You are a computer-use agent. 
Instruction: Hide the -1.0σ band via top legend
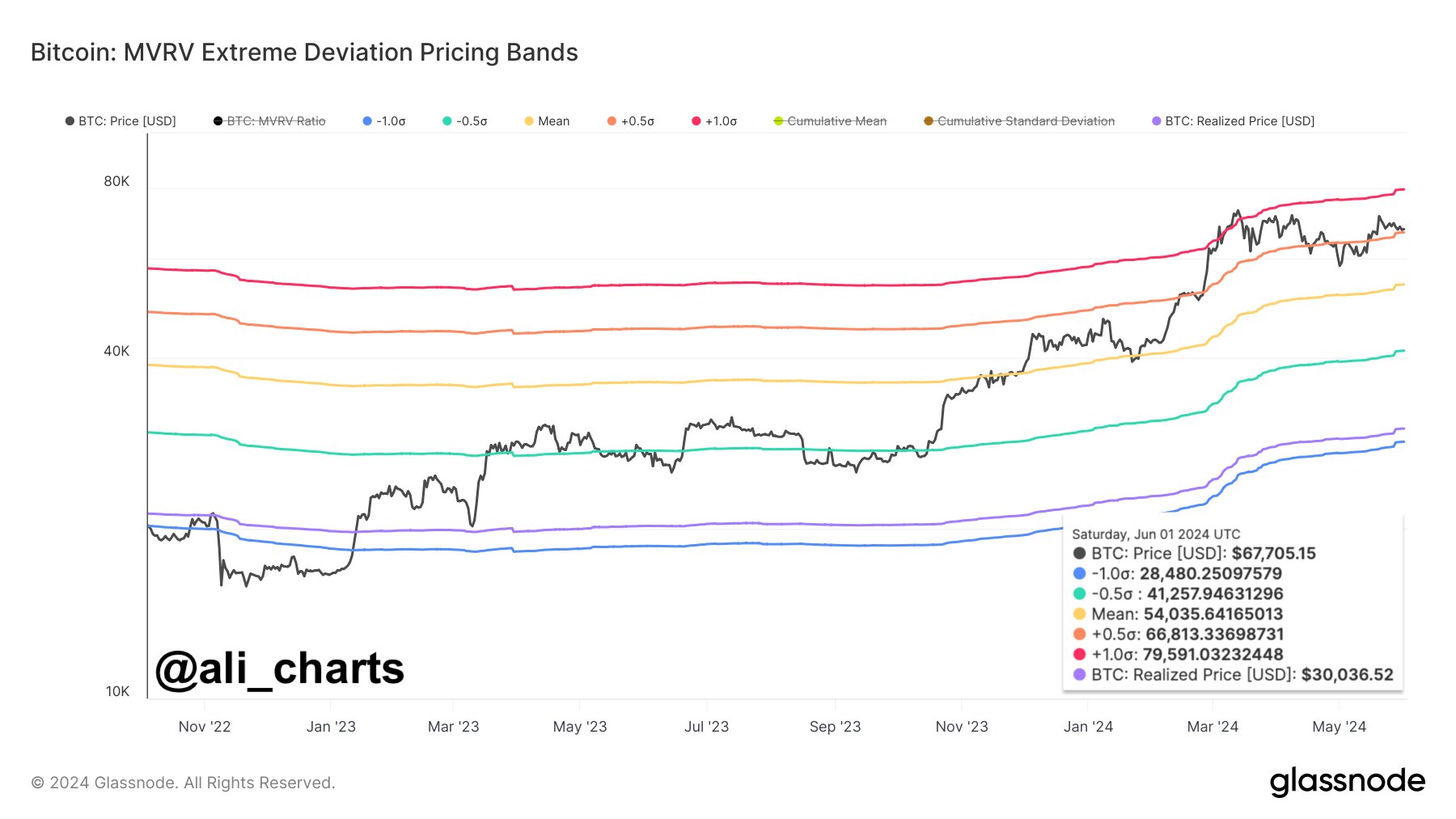coord(384,121)
